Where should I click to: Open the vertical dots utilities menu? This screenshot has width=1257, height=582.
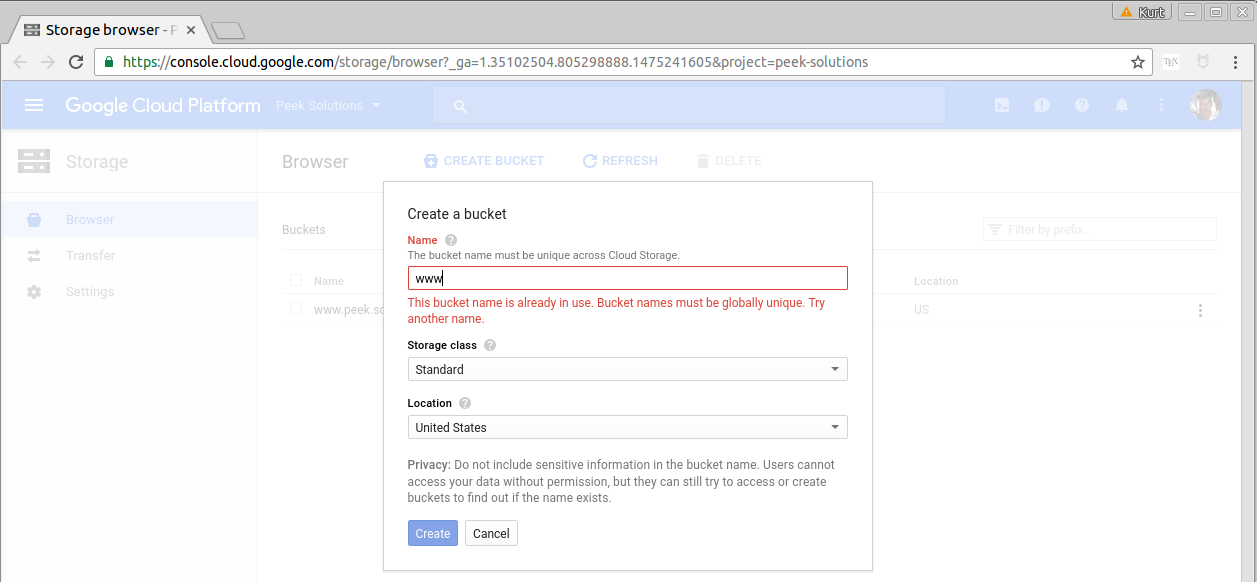click(x=1161, y=105)
